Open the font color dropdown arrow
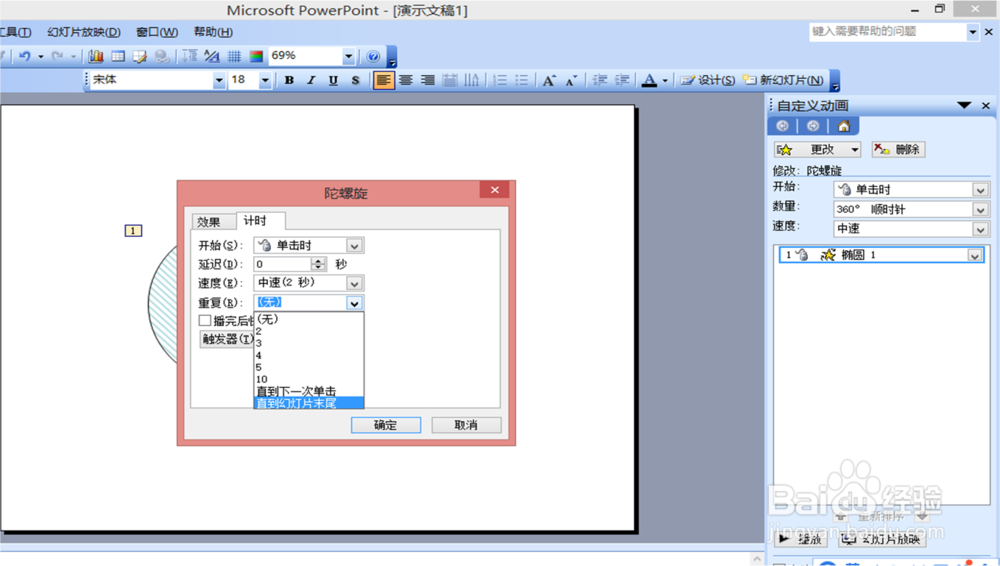Screen dimensions: 1000x566 point(665,80)
